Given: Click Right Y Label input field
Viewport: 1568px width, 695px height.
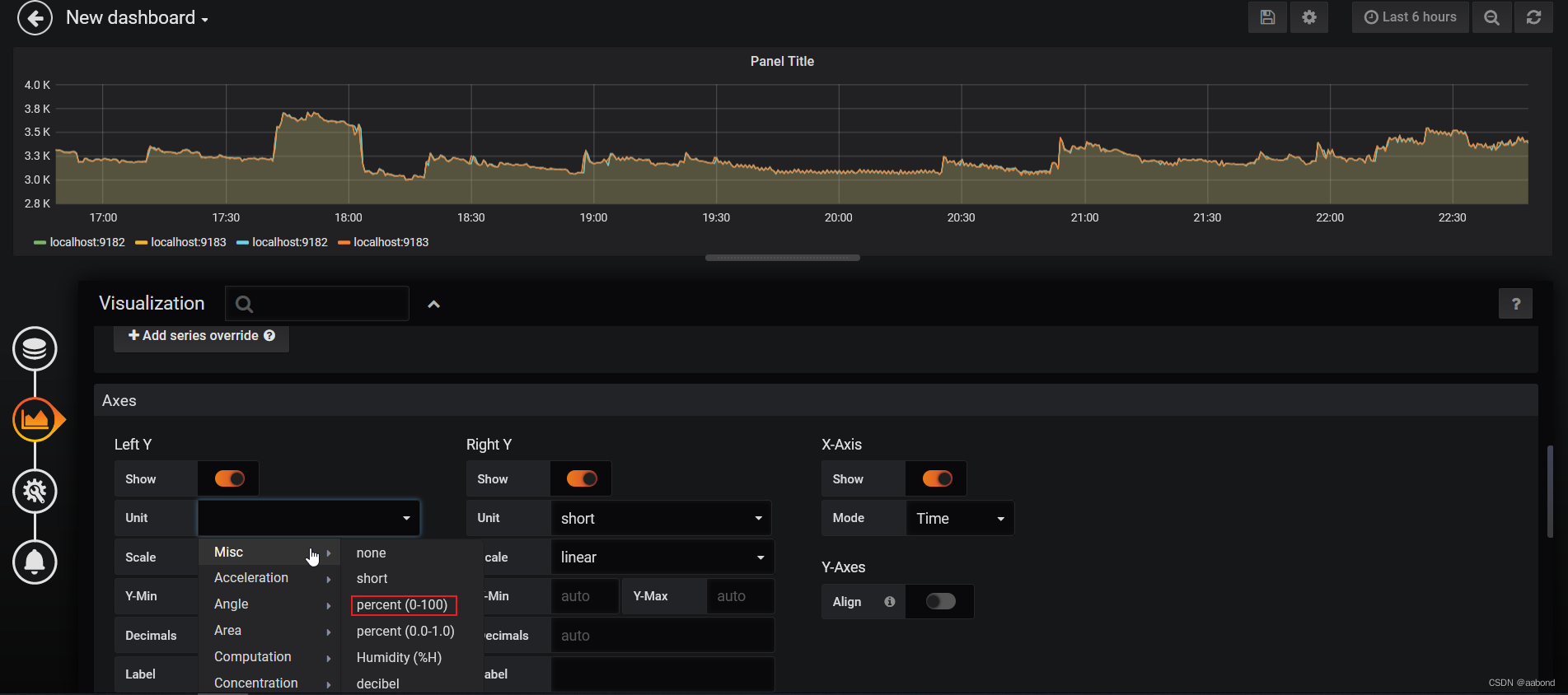Looking at the screenshot, I should tap(662, 674).
